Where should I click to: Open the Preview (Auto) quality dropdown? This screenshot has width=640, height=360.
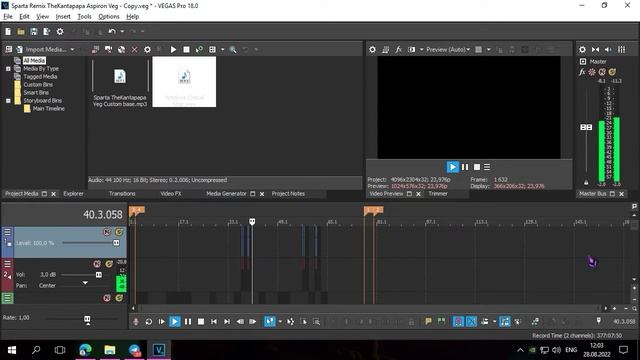448,49
